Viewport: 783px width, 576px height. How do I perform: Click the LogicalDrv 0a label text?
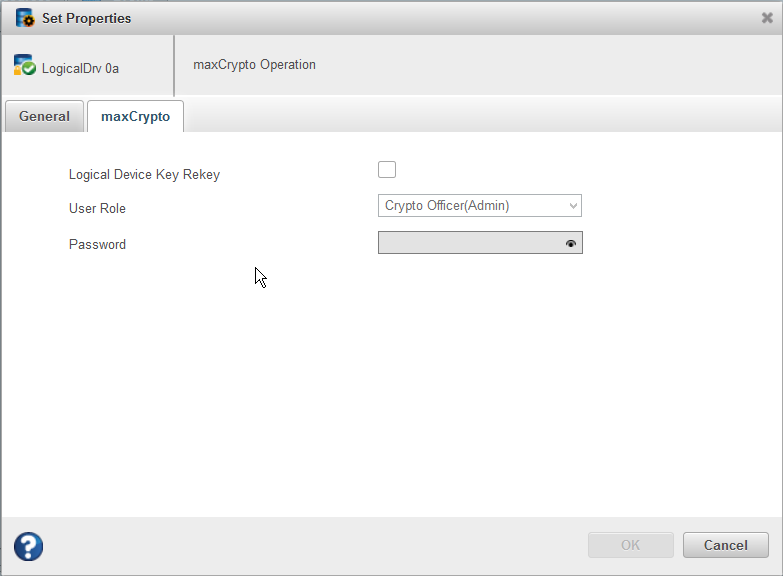tap(80, 69)
